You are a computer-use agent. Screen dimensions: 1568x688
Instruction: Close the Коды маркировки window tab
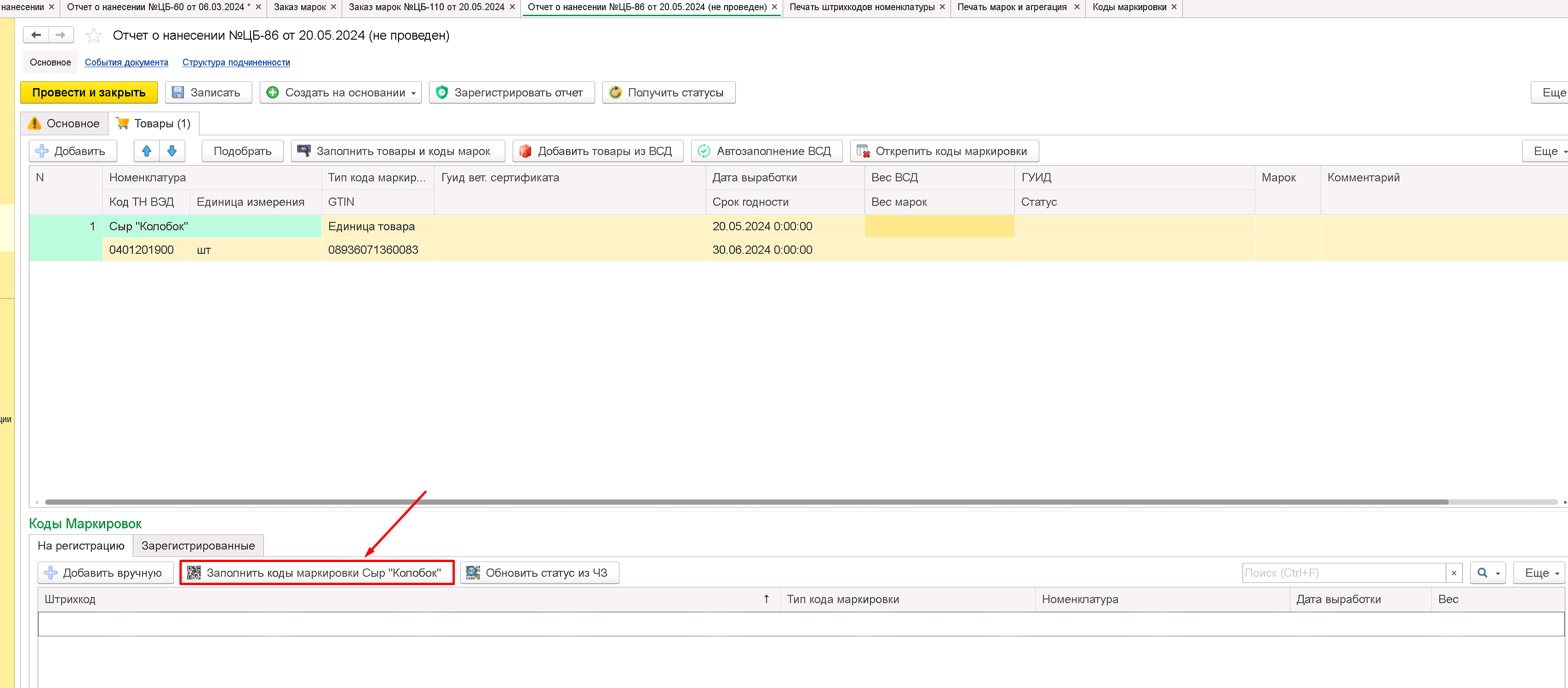[x=1174, y=7]
